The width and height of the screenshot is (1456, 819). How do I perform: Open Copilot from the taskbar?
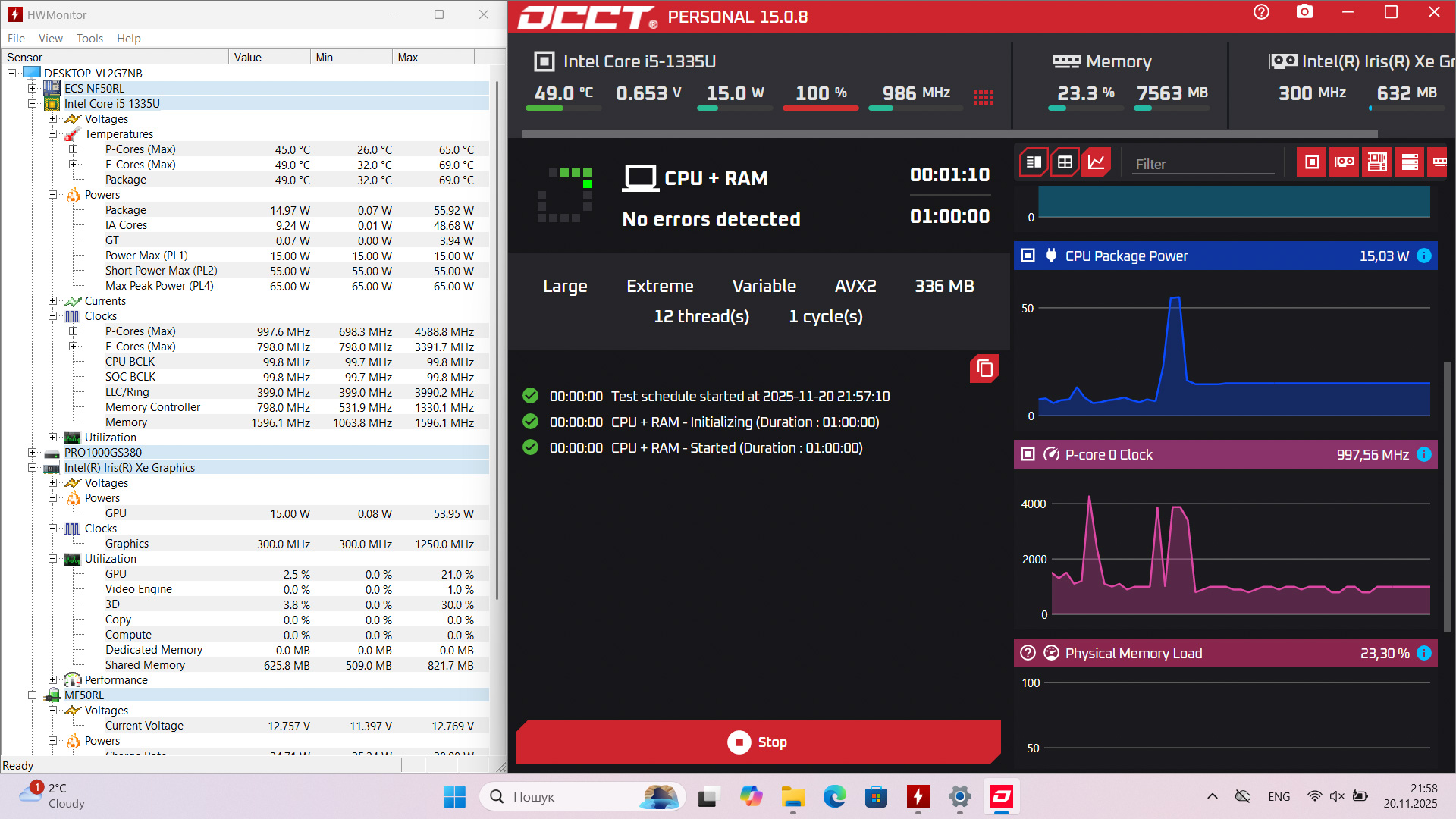(751, 796)
